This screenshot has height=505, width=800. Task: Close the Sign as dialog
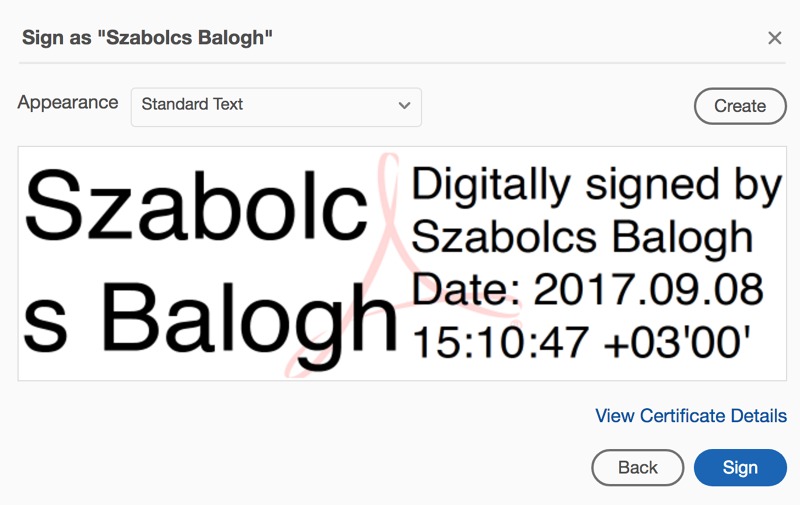pyautogui.click(x=774, y=38)
